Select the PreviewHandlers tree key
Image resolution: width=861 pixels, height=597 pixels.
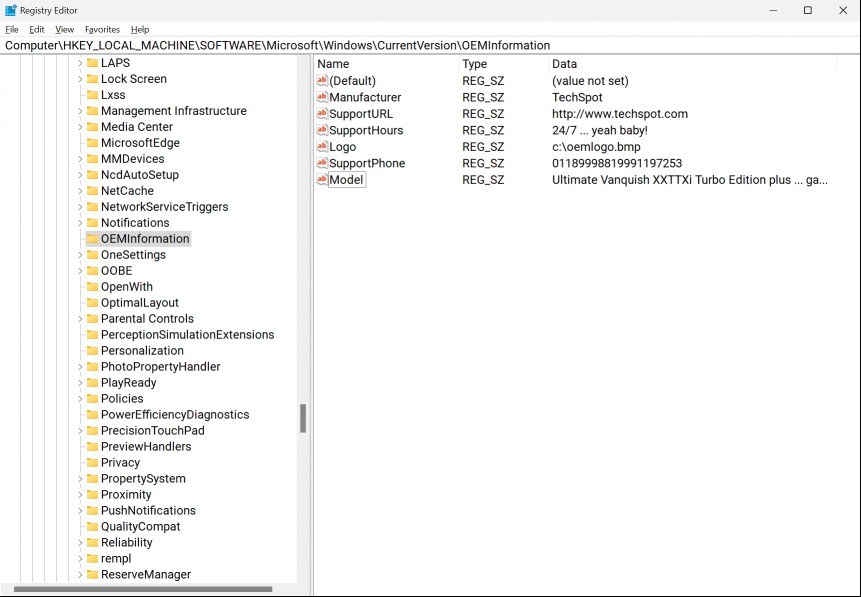(146, 446)
